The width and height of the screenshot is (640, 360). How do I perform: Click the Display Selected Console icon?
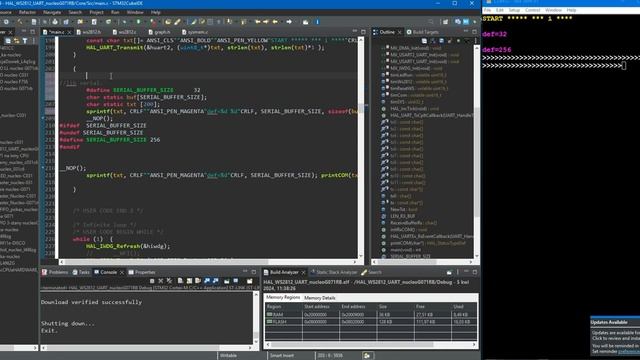click(236, 281)
